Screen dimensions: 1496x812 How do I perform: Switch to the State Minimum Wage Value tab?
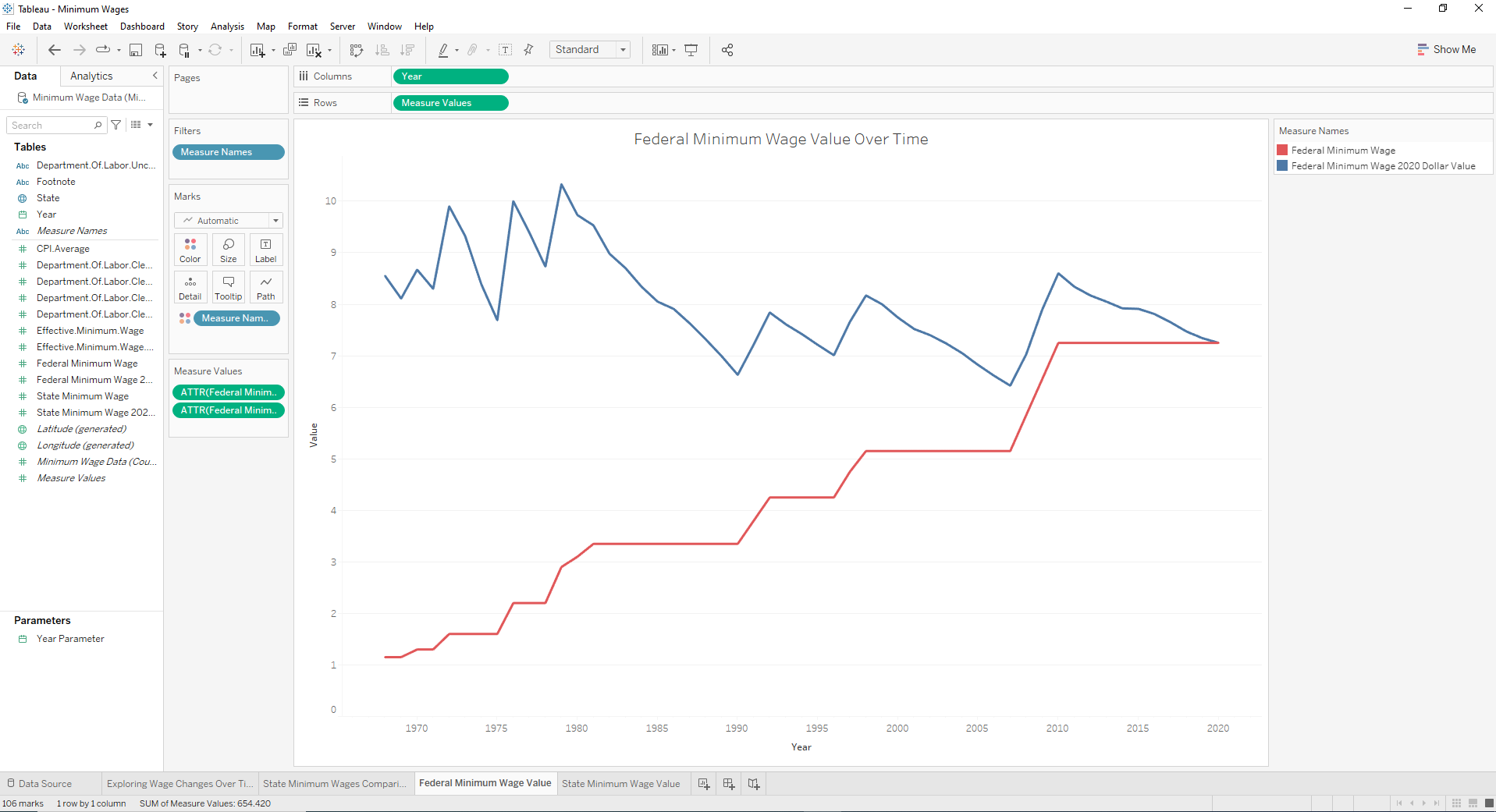(620, 783)
